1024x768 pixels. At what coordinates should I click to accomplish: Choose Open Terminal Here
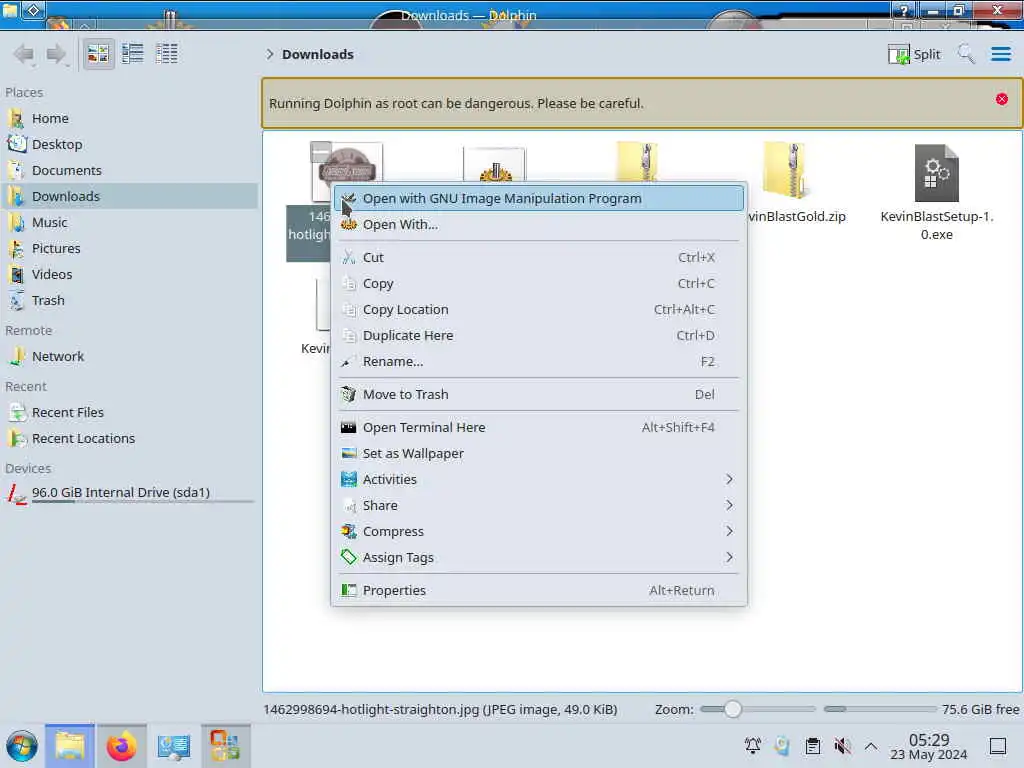click(x=539, y=428)
